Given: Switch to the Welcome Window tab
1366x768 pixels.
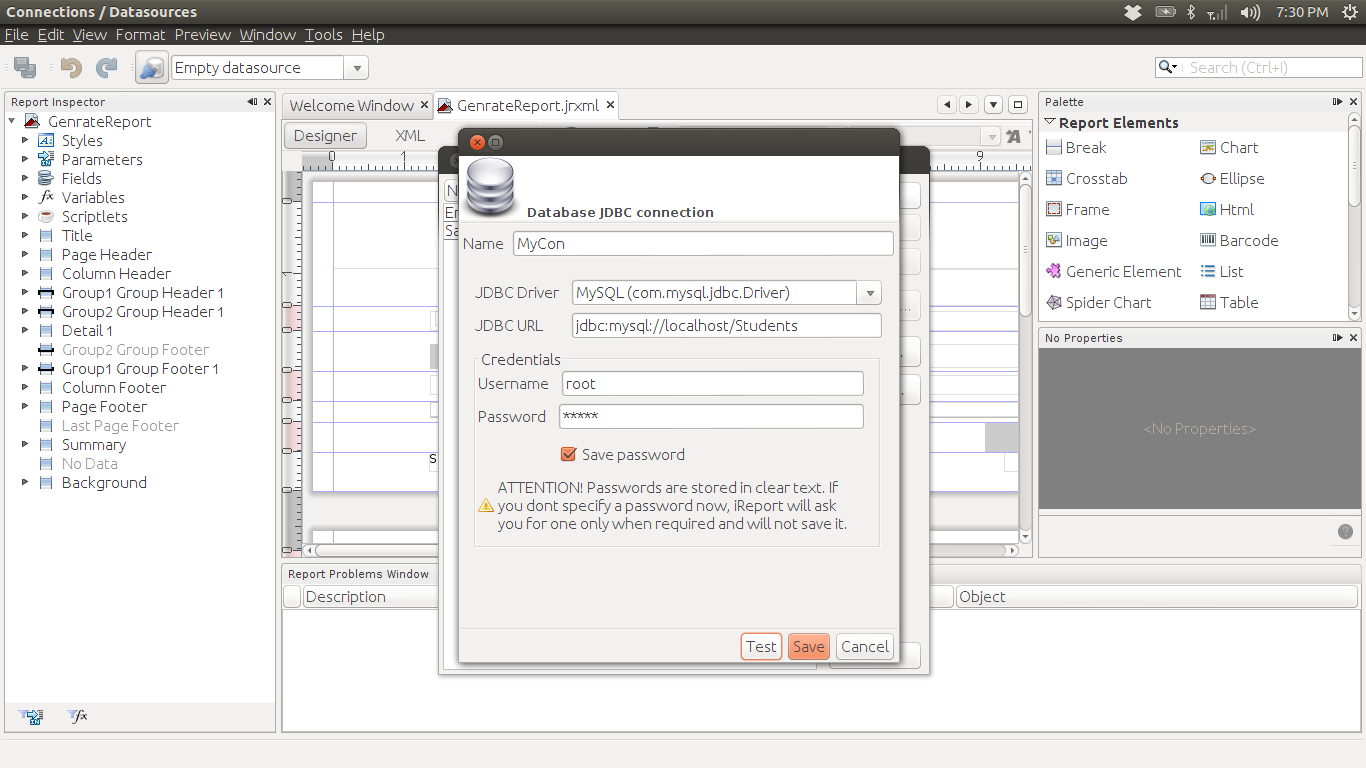Looking at the screenshot, I should tap(349, 104).
